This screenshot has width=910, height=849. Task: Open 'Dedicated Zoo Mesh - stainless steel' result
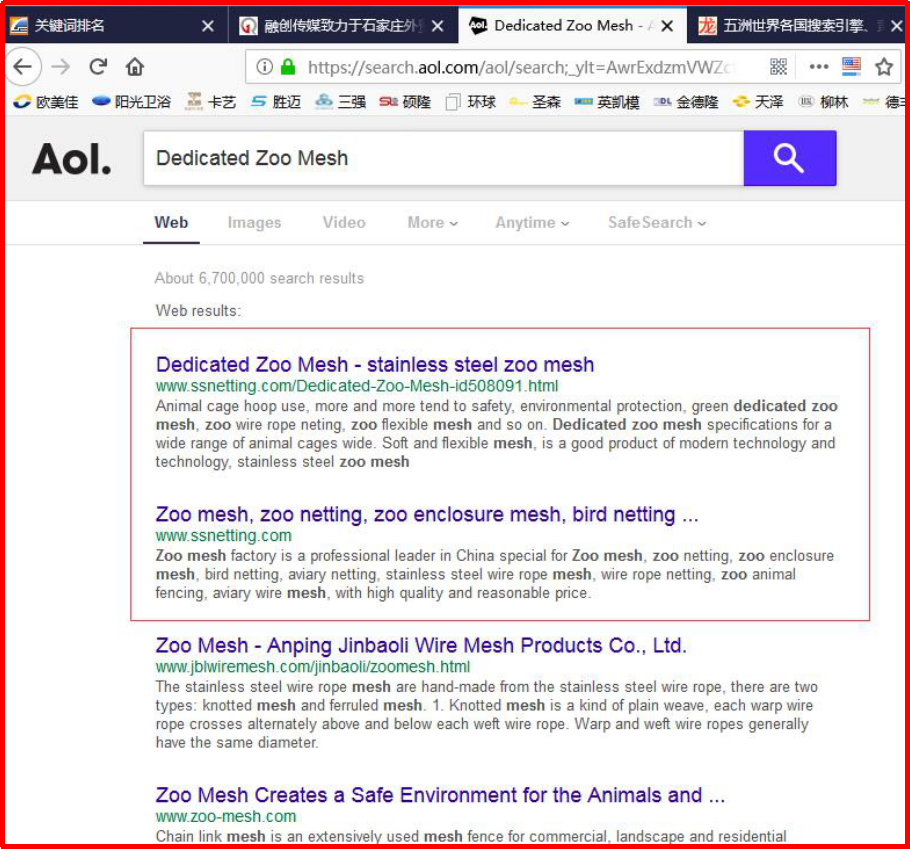375,365
